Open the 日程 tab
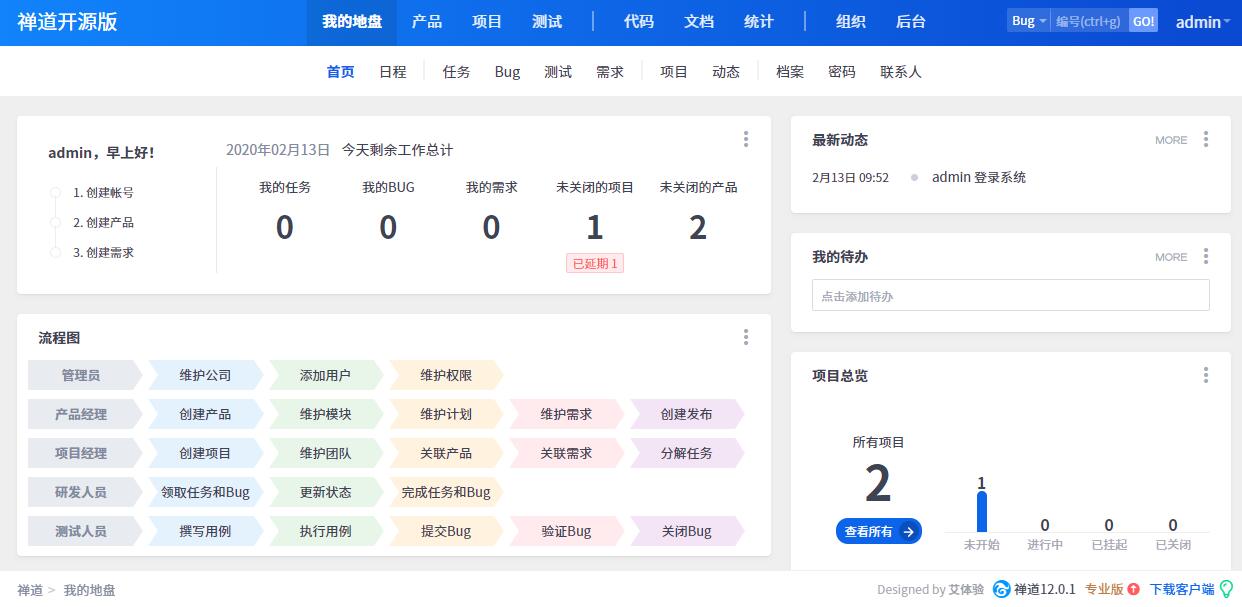1242x607 pixels. (x=393, y=72)
